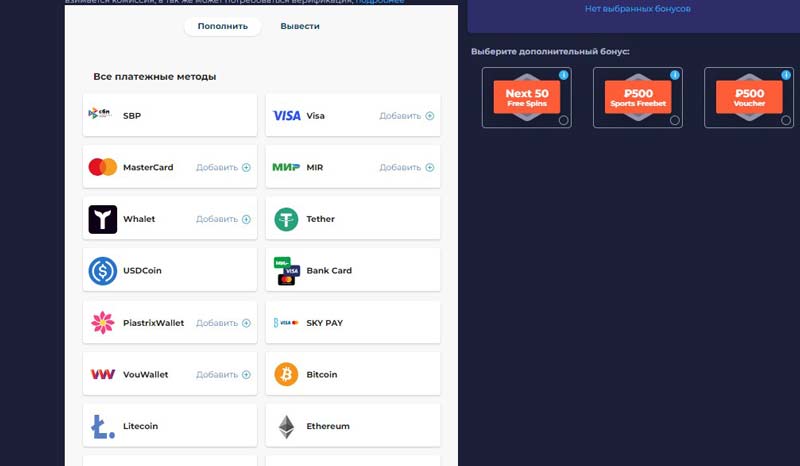Select the ₽500 Sports Freebet radio button
800x466 pixels.
(675, 120)
